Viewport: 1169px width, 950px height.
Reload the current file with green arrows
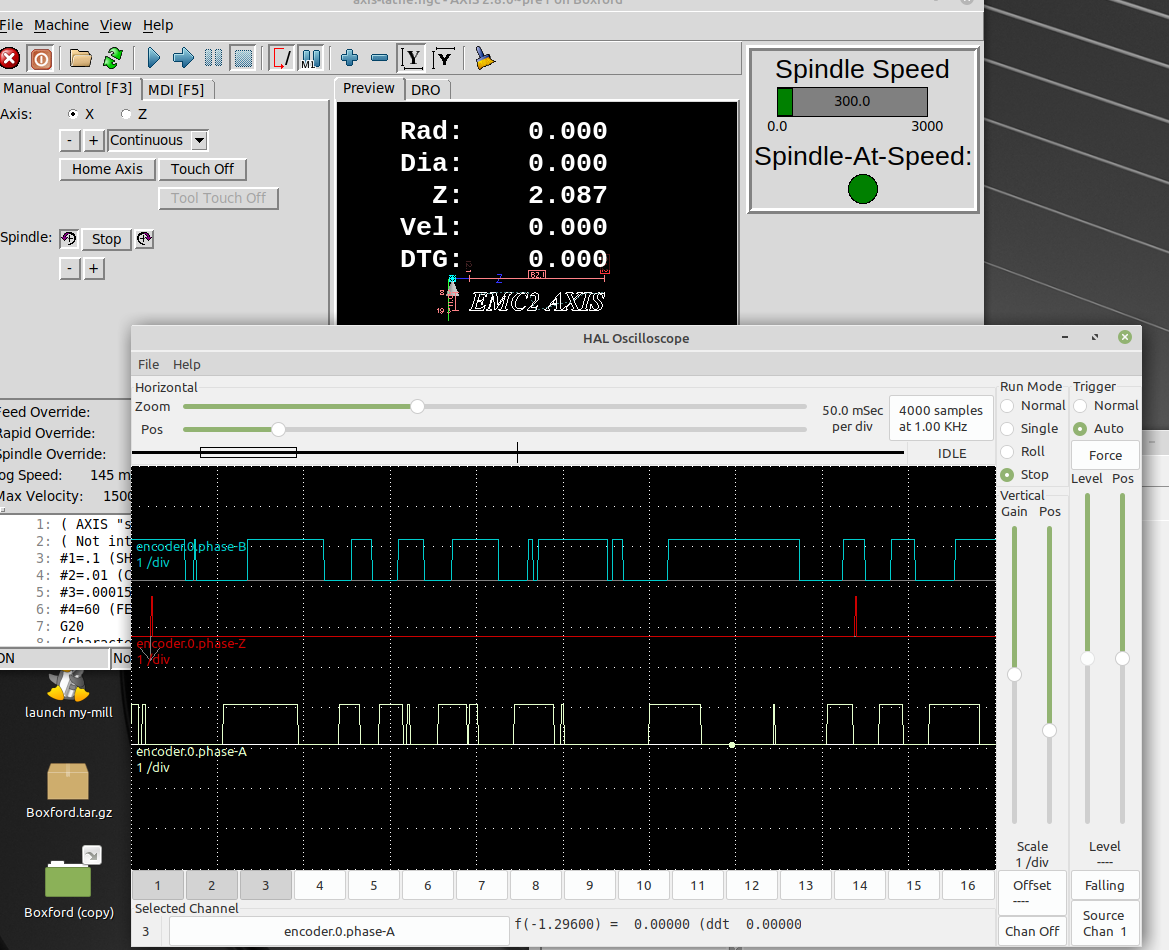tap(113, 58)
